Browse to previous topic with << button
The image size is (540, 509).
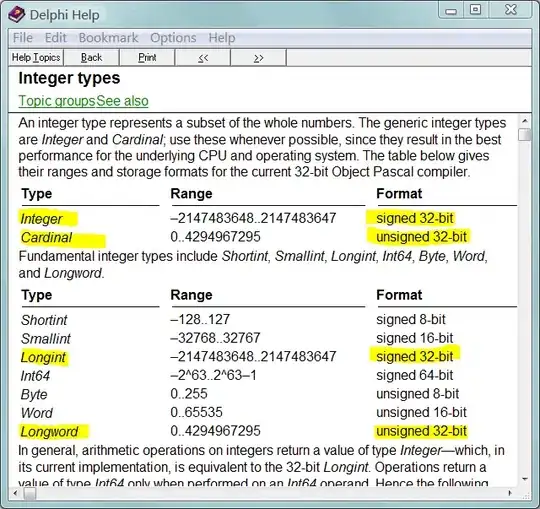[203, 57]
